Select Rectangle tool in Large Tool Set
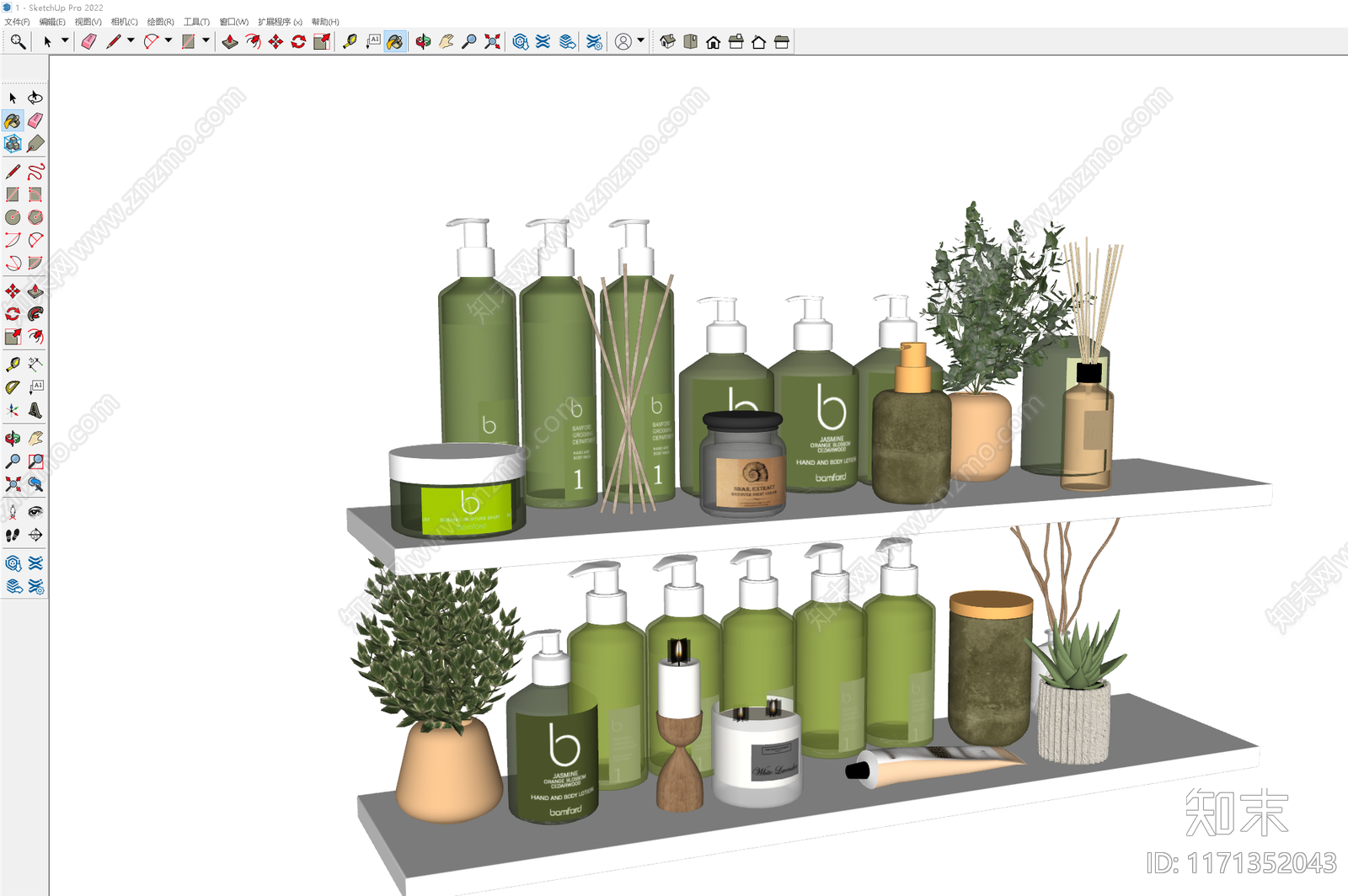The width and height of the screenshot is (1348, 896). [13, 195]
